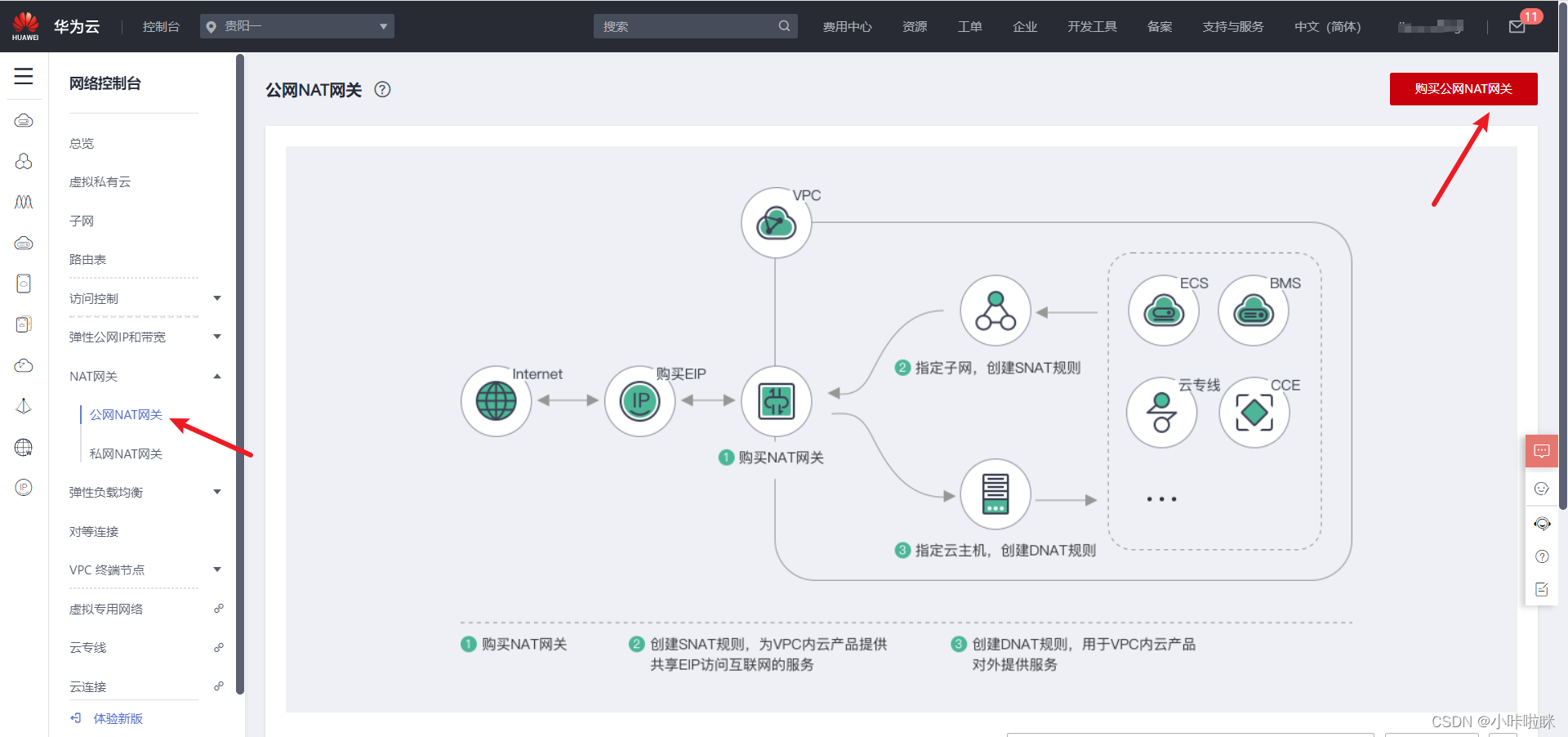Switch to the 费用中心 menu item
Viewport: 1568px width, 737px height.
[x=847, y=26]
